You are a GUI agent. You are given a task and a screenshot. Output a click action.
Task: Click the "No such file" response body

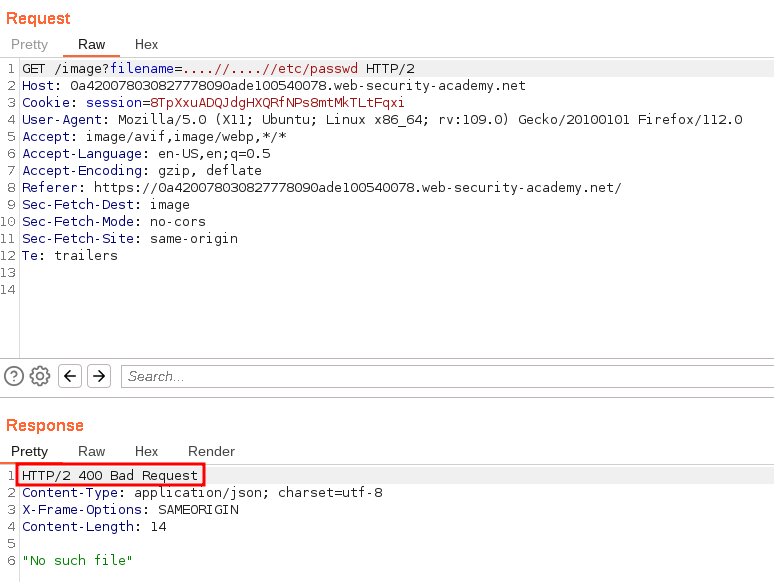coord(77,561)
